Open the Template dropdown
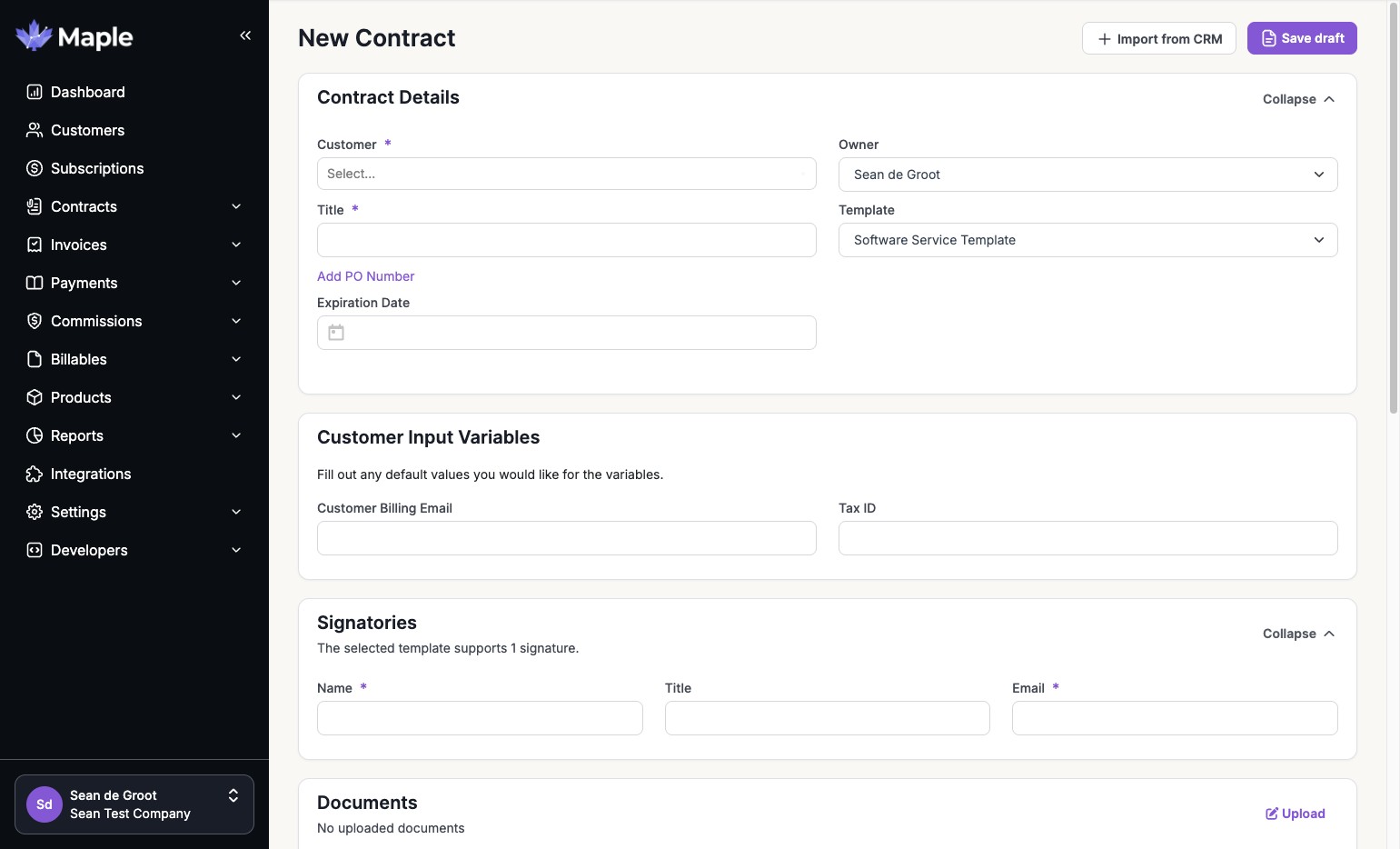 [x=1087, y=240]
